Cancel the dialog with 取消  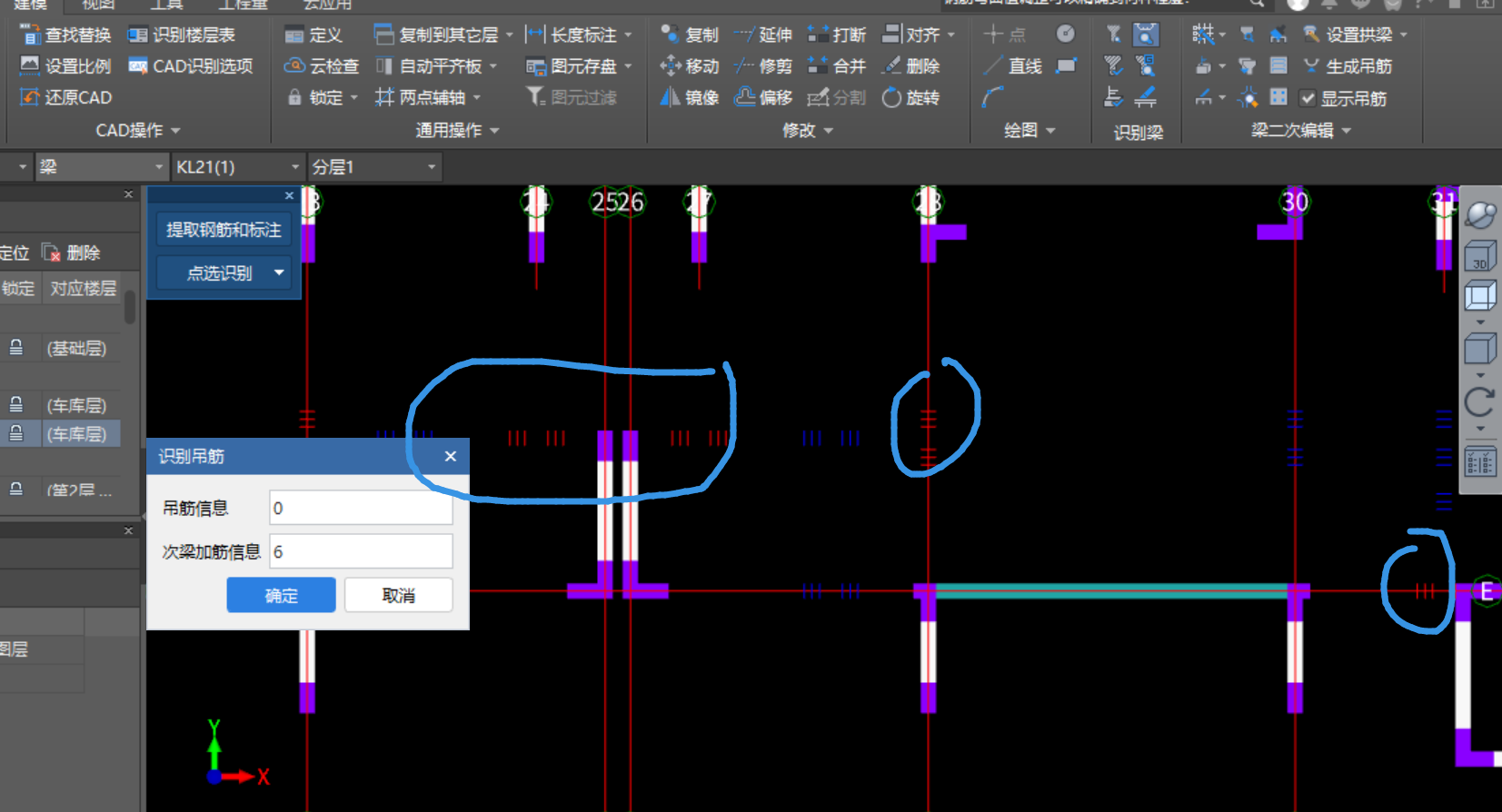point(398,596)
